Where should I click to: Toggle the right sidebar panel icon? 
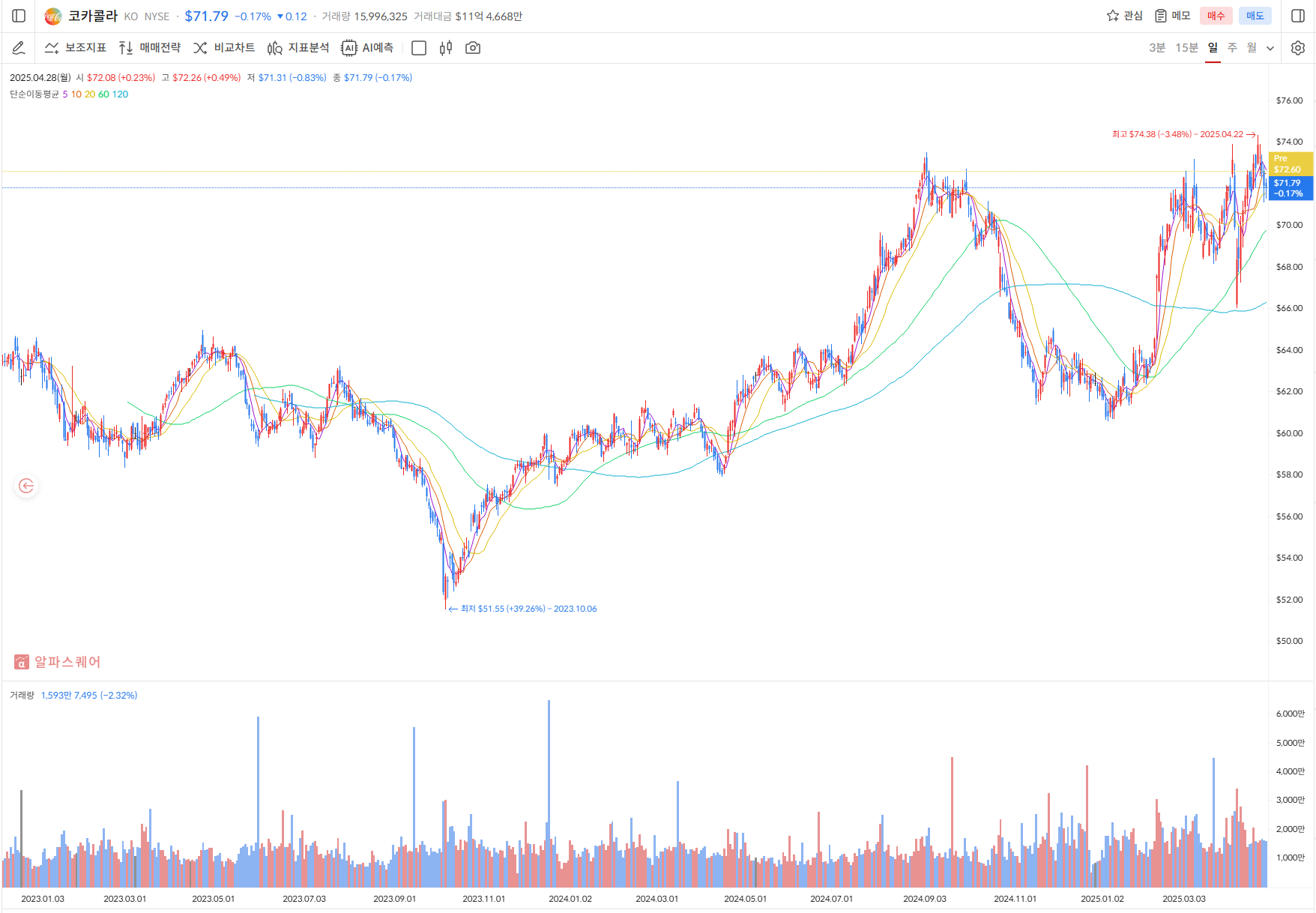[x=1298, y=16]
